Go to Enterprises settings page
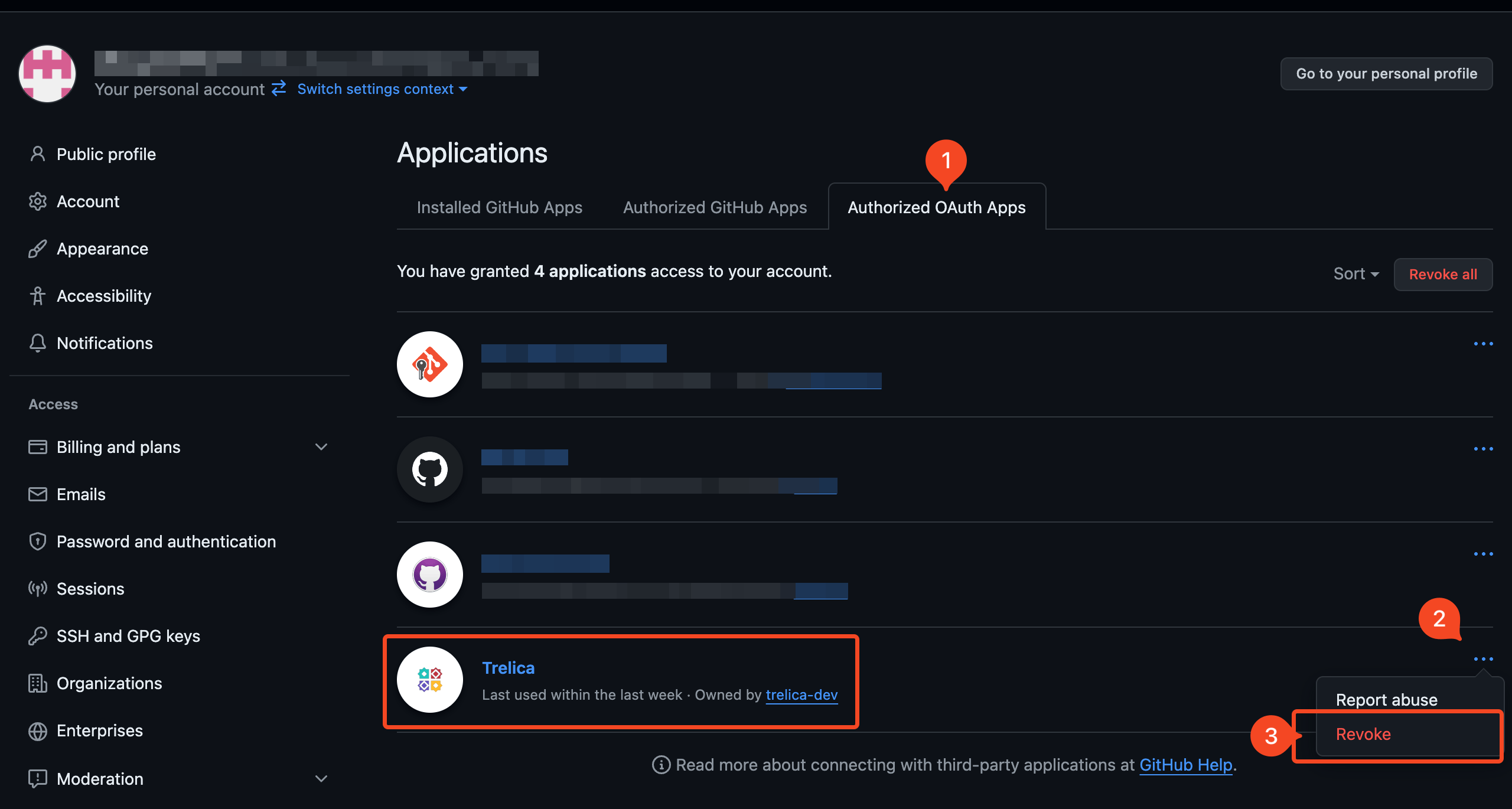This screenshot has height=809, width=1512. pos(100,731)
